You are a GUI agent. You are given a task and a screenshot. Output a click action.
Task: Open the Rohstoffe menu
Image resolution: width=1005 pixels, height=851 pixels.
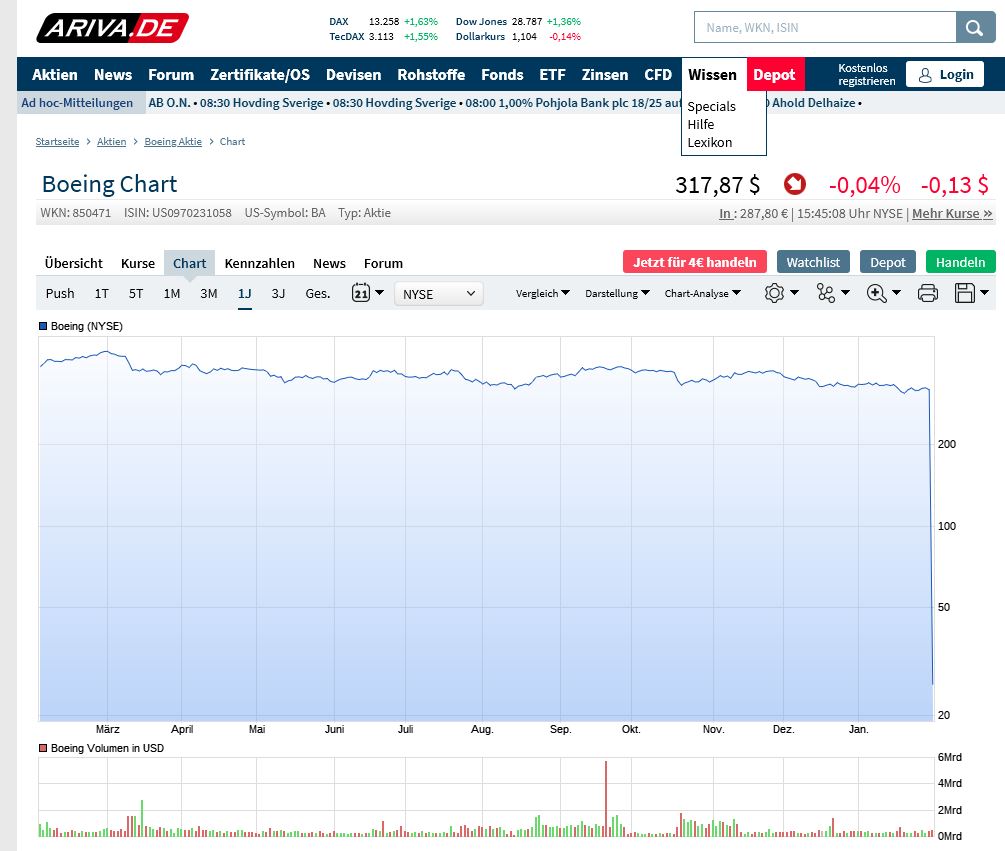click(x=431, y=75)
